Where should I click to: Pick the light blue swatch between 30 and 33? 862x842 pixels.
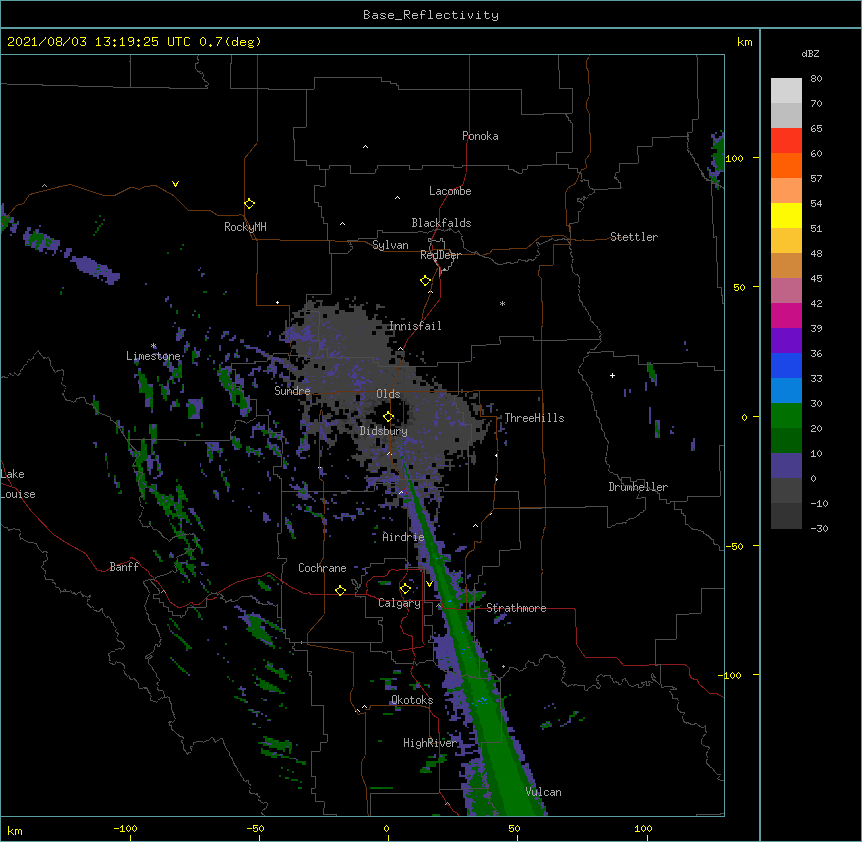point(786,391)
